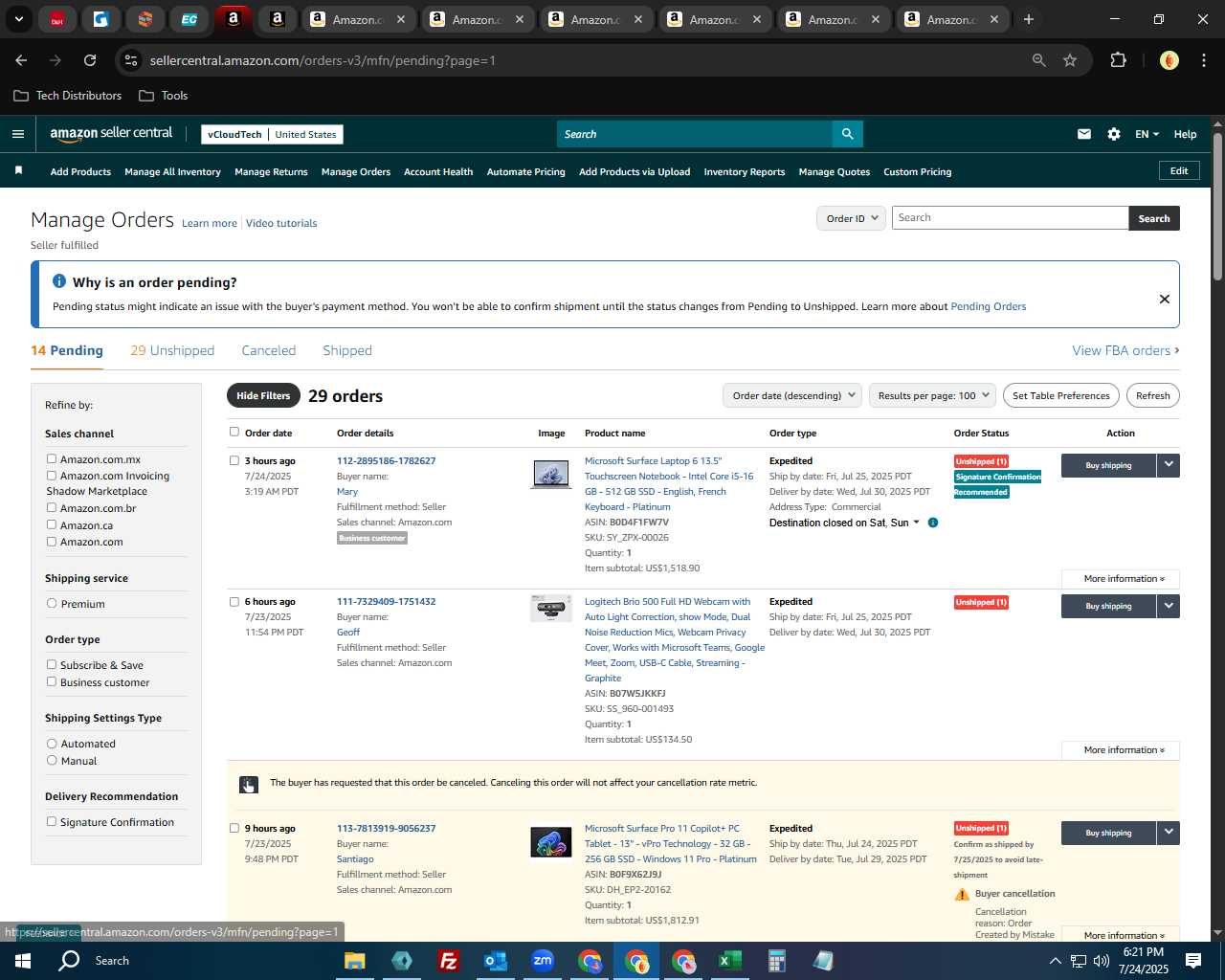Image resolution: width=1225 pixels, height=980 pixels.
Task: Select the Premium shipping service radio
Action: 52,604
